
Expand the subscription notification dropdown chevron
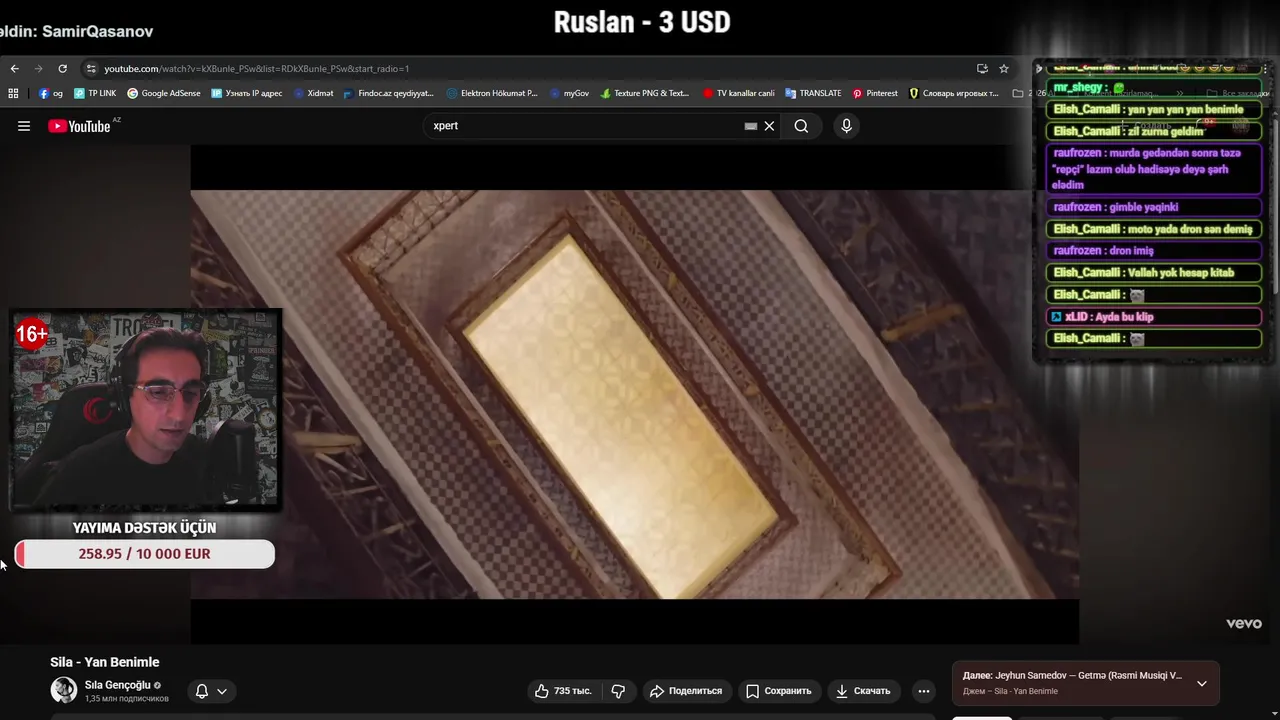click(x=222, y=691)
